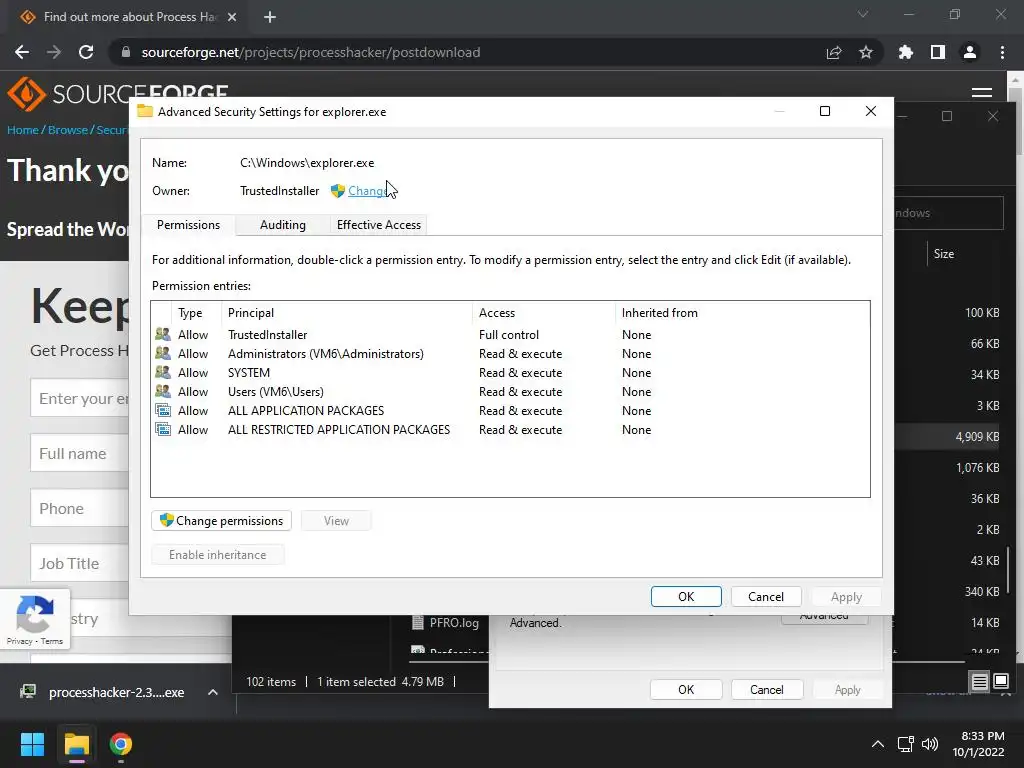Viewport: 1024px width, 768px height.
Task: Open the SourceForge hamburger menu
Action: pyautogui.click(x=982, y=93)
